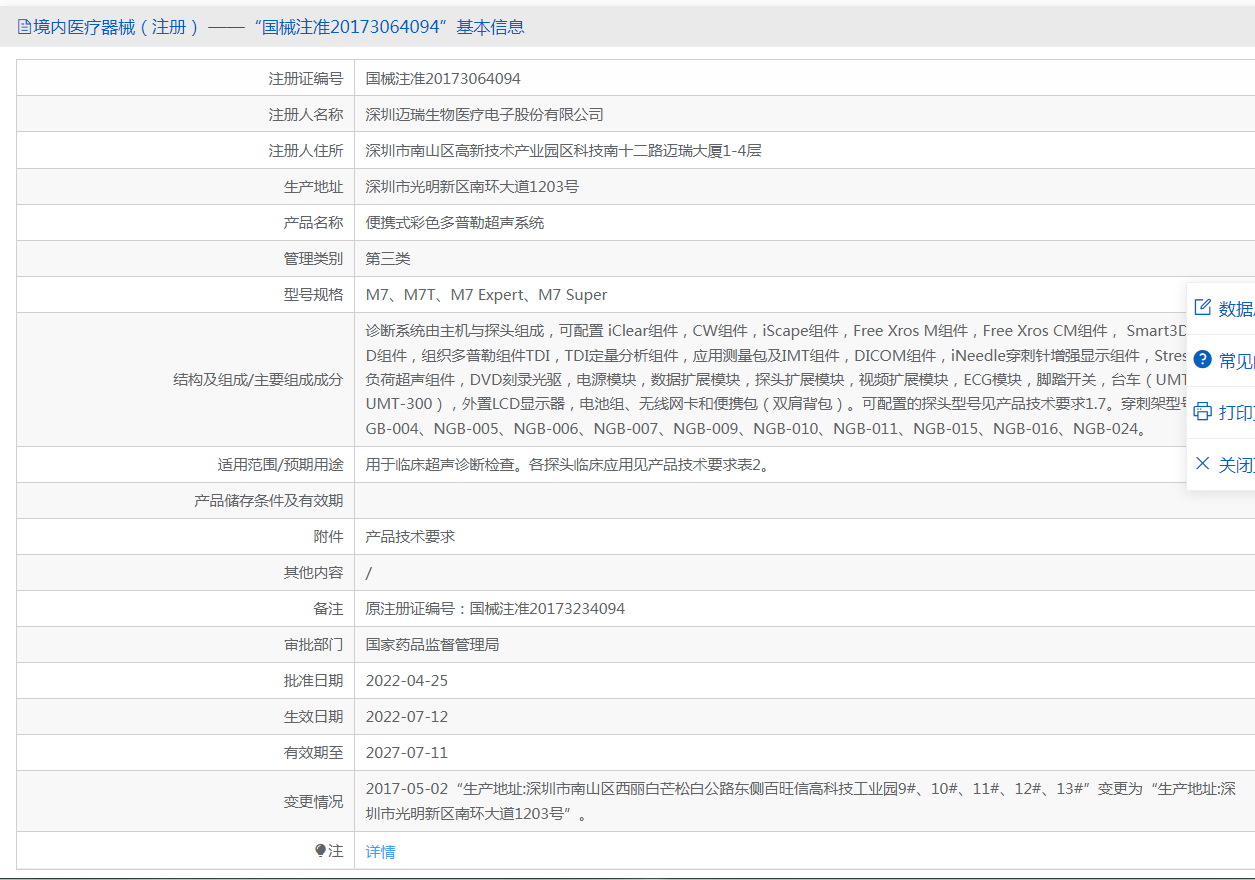Click 深圳迈瑞生物医疗电子股份有限公司 registrant name
This screenshot has height=880, width=1255.
tap(485, 115)
